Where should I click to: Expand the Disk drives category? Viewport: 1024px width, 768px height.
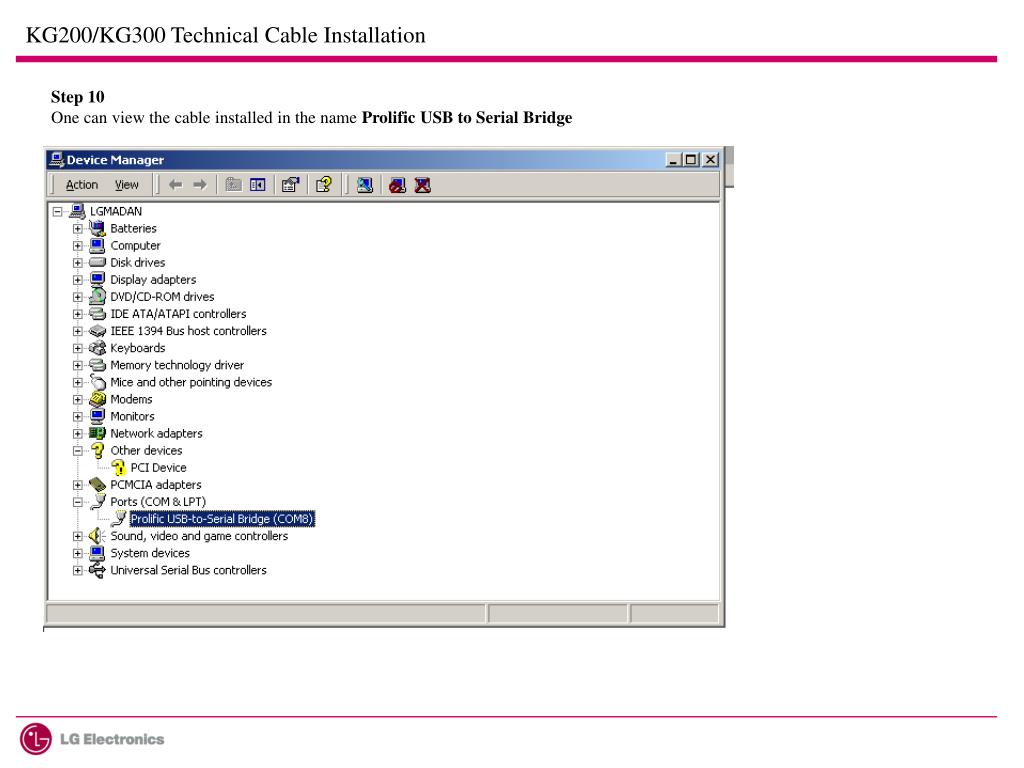pyautogui.click(x=78, y=263)
